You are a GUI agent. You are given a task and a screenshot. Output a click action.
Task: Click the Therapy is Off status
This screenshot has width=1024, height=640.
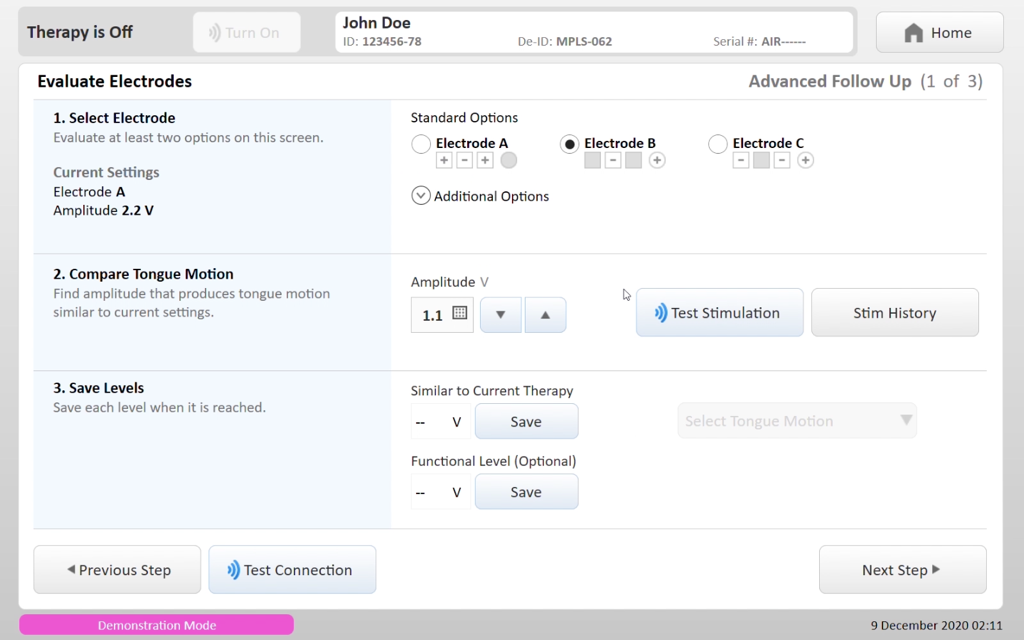pos(80,32)
